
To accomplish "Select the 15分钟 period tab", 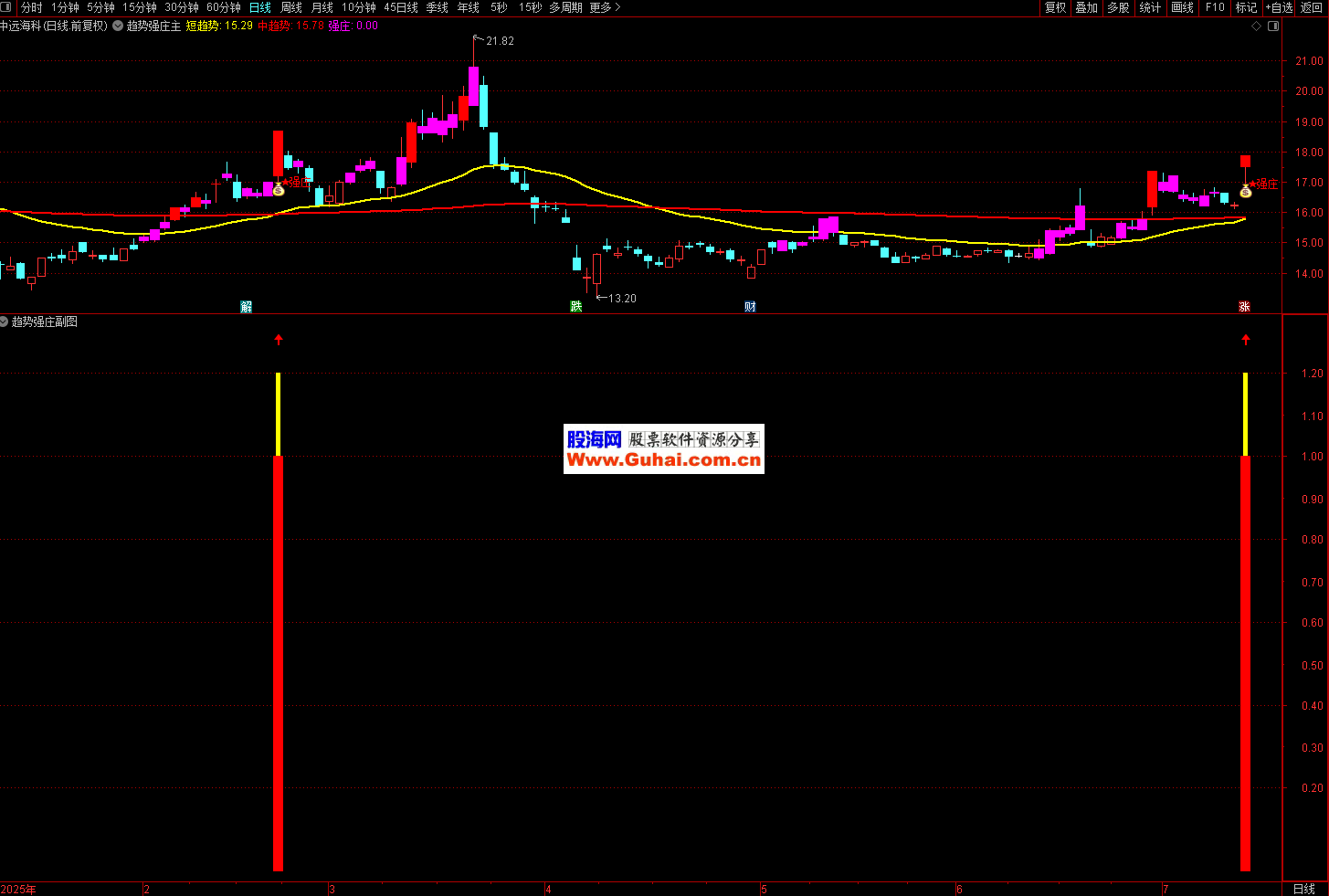I will click(140, 7).
